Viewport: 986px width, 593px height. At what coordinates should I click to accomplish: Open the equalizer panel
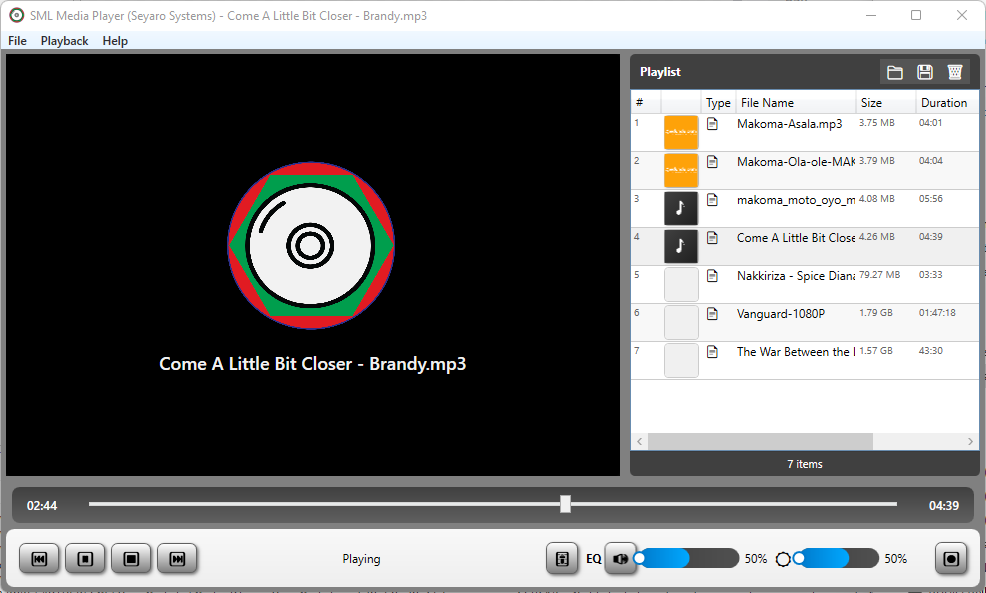coord(562,558)
